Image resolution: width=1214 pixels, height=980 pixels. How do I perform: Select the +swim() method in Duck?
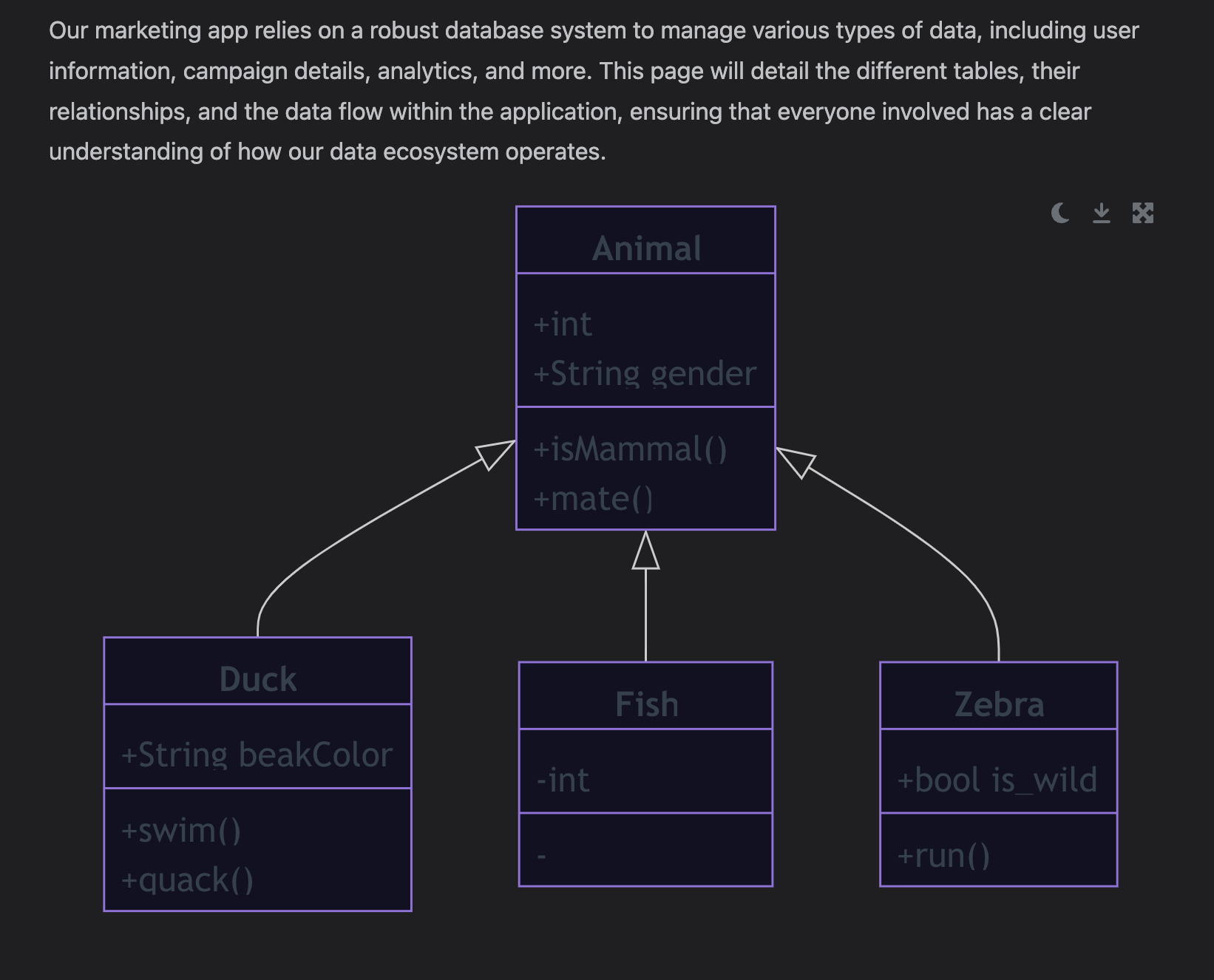point(181,831)
